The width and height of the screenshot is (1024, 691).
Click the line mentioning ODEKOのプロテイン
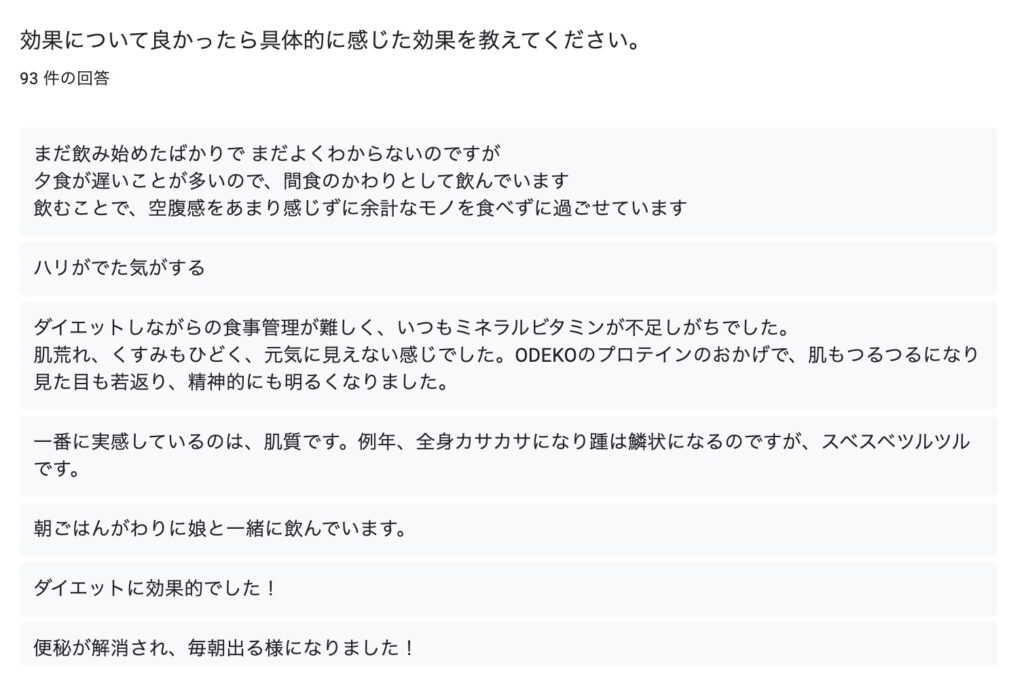506,355
